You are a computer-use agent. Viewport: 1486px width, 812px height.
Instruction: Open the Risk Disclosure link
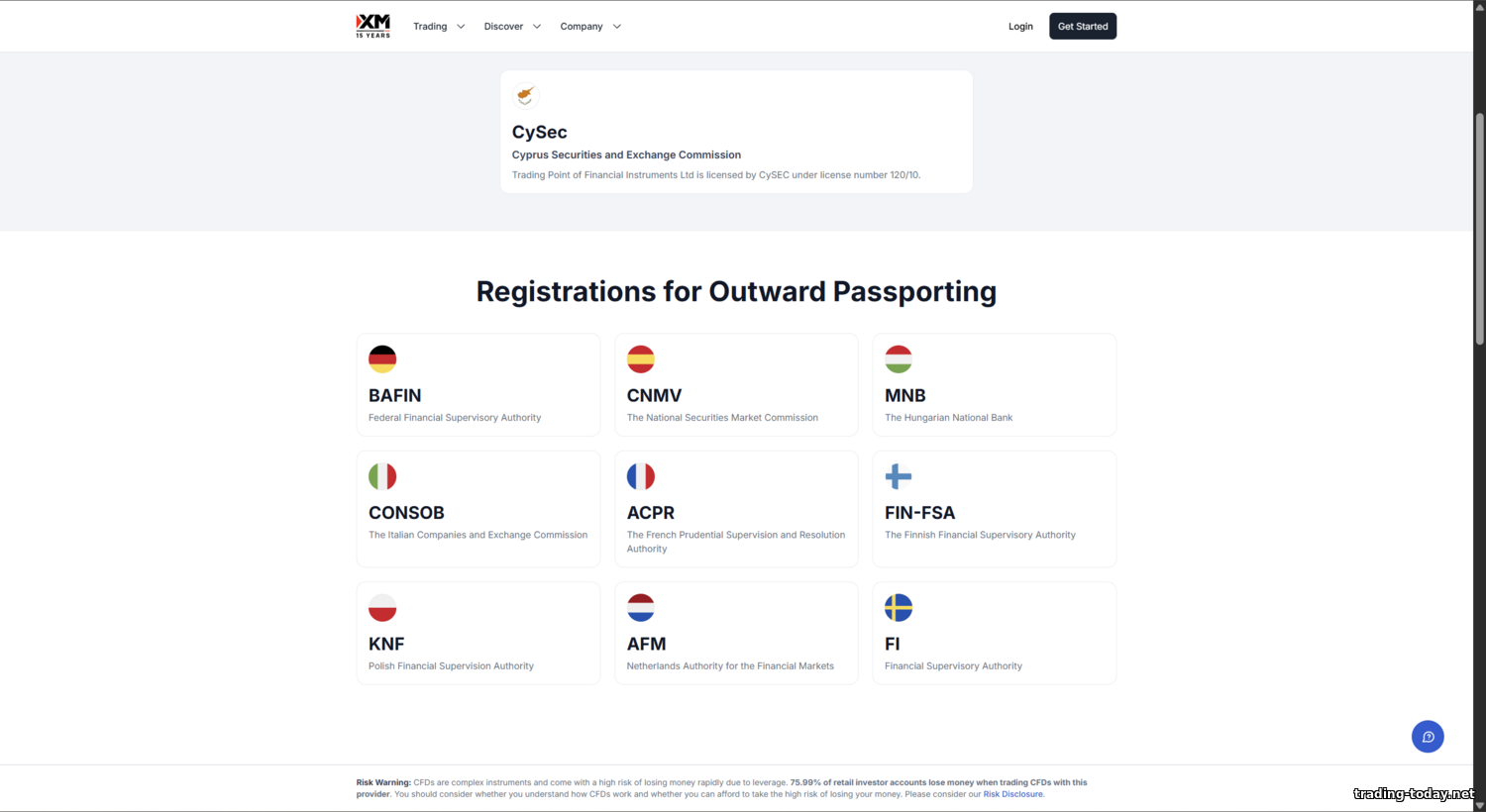pyautogui.click(x=1012, y=794)
